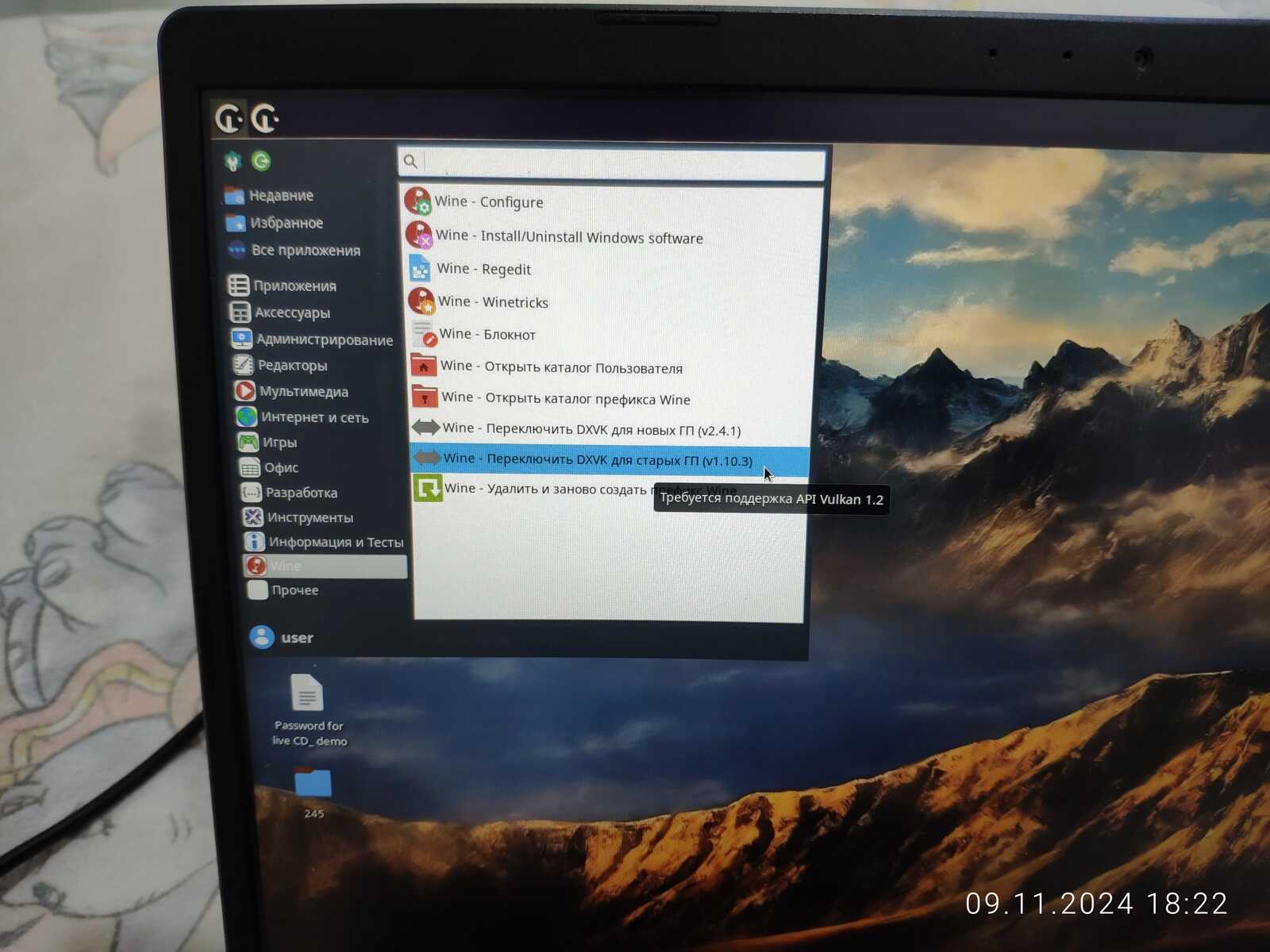Open the settings wrench-and-gear icon in menu

click(233, 161)
